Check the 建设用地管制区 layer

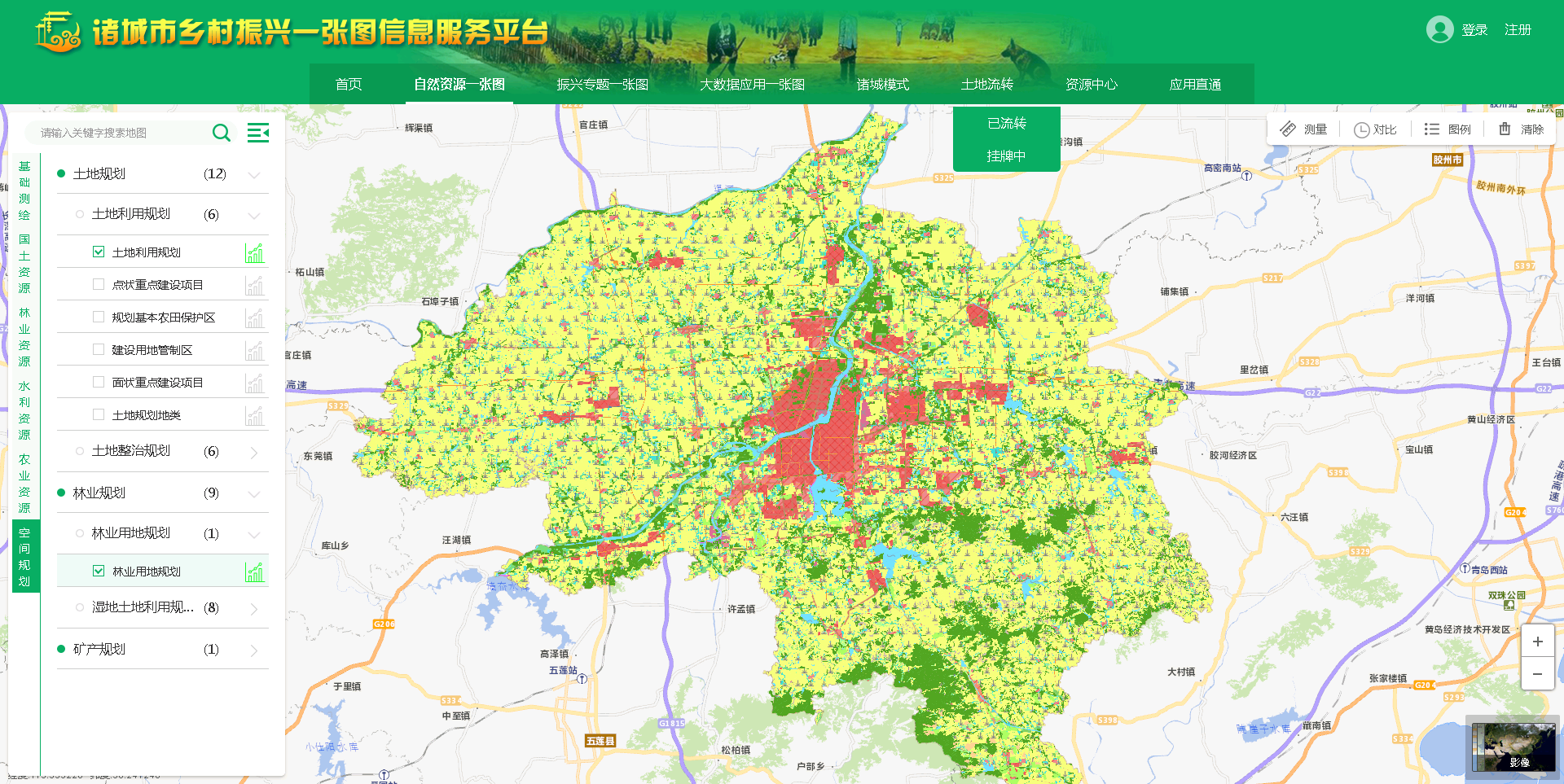[99, 350]
